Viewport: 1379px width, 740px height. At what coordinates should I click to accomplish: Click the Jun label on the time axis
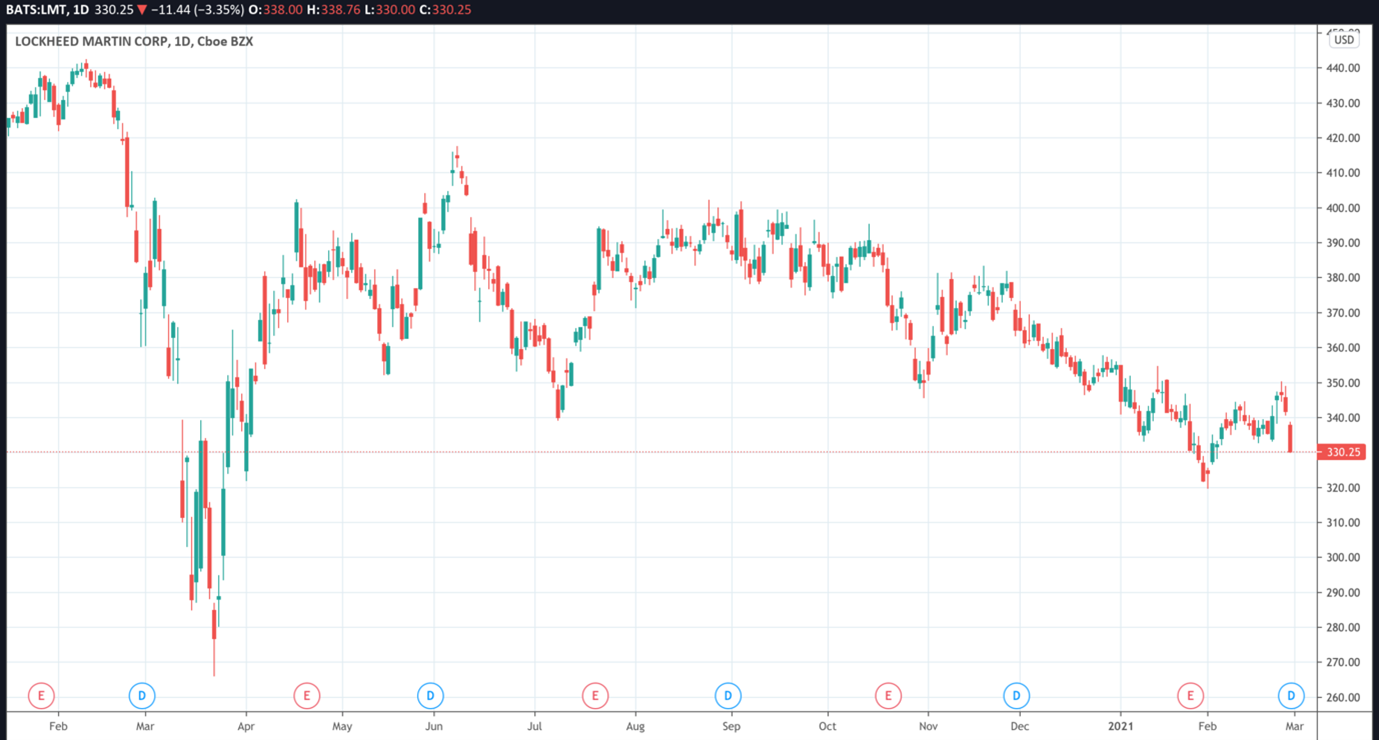[x=433, y=726]
